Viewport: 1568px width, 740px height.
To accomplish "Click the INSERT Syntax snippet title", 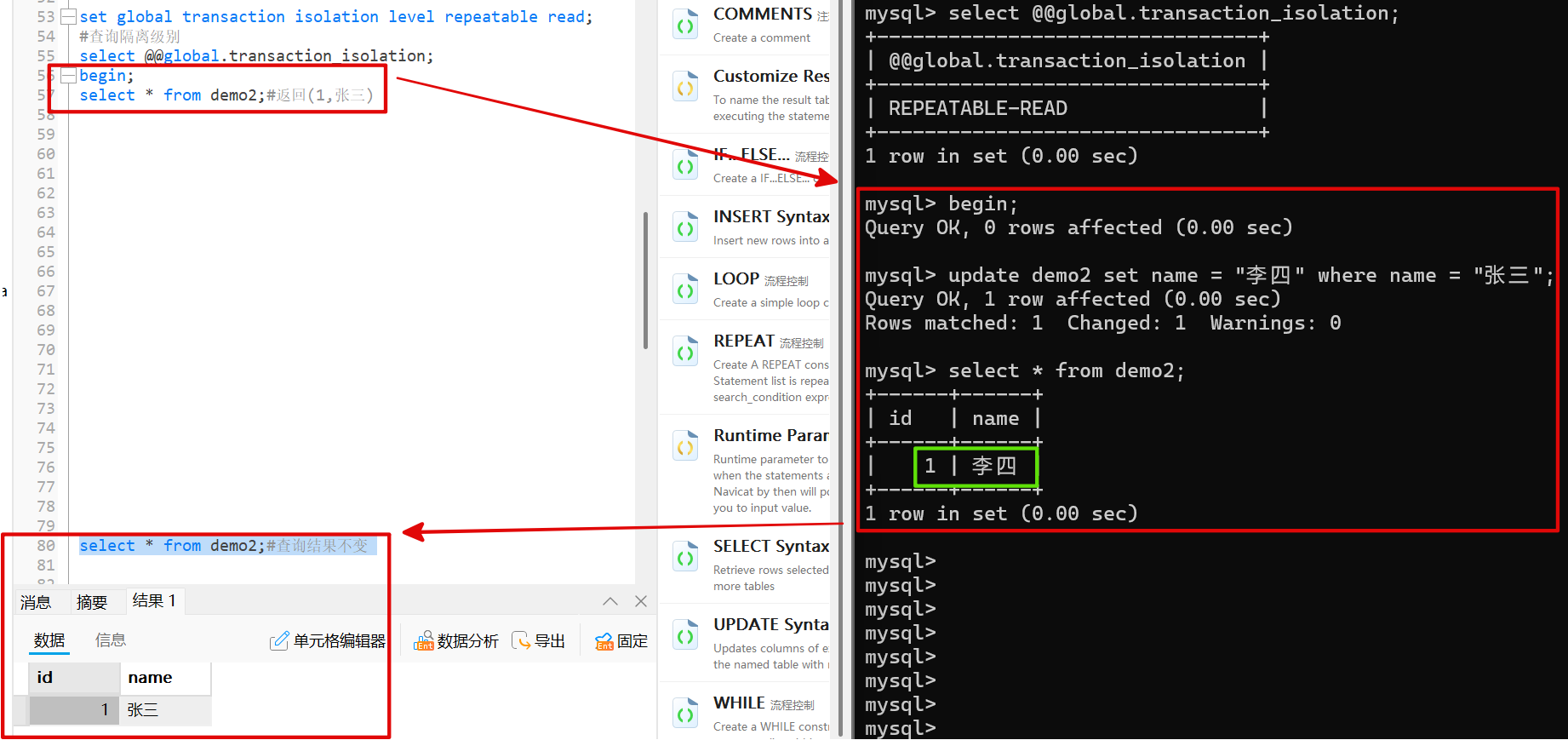I will 771,216.
